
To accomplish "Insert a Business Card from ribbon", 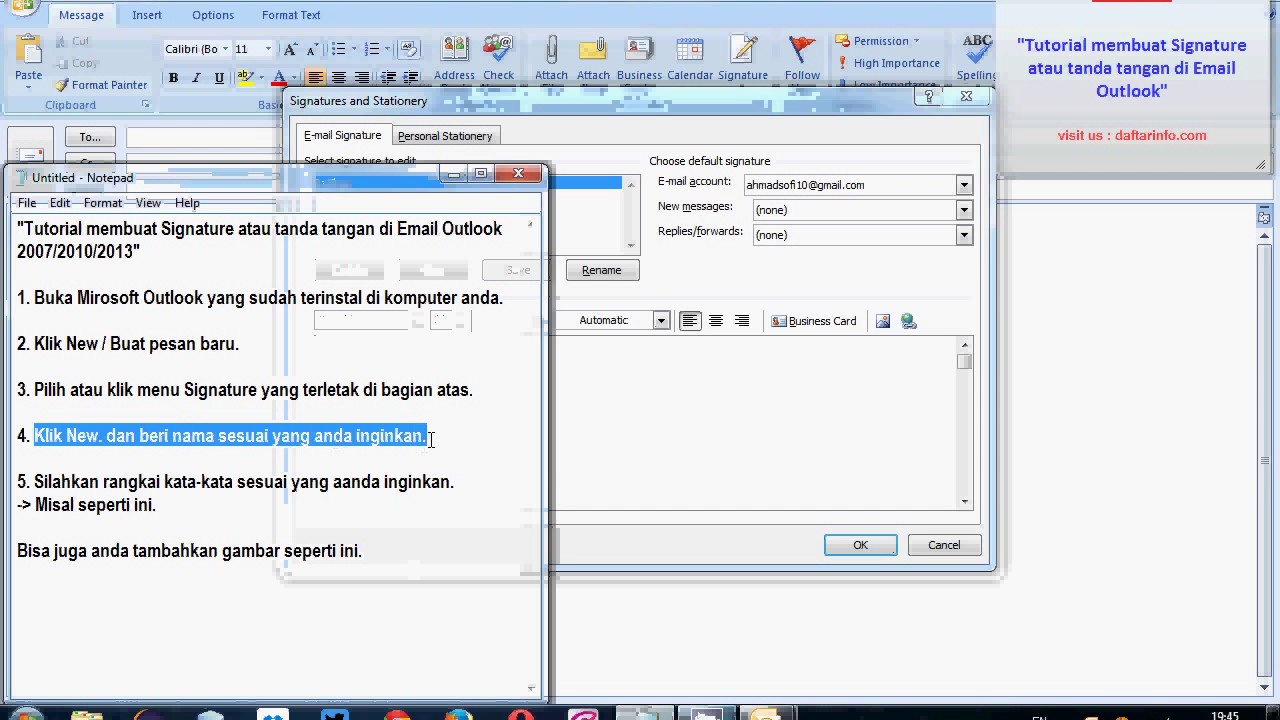I will click(639, 58).
